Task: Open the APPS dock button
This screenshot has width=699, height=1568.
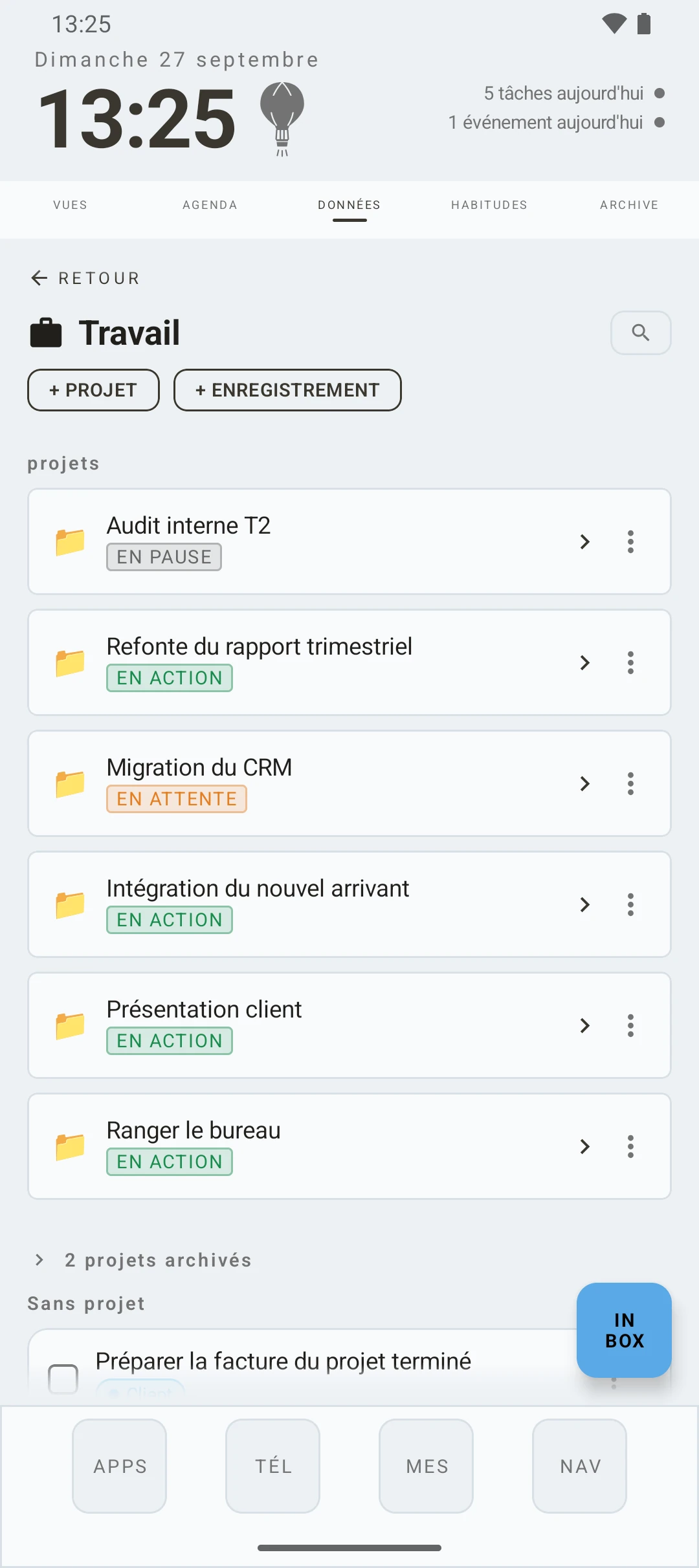Action: tap(120, 1466)
